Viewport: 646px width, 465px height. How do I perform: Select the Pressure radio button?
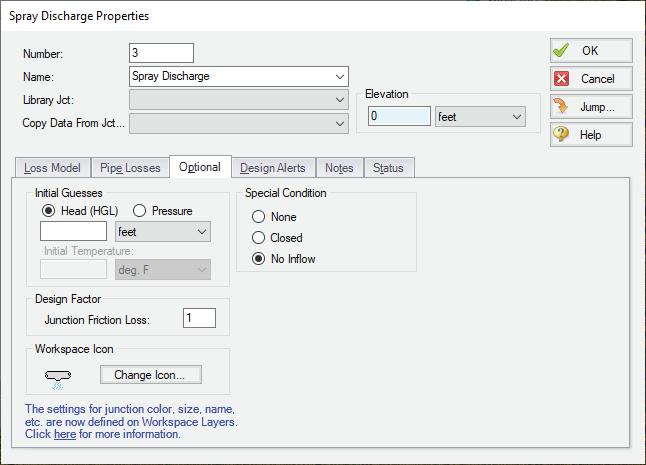click(140, 211)
